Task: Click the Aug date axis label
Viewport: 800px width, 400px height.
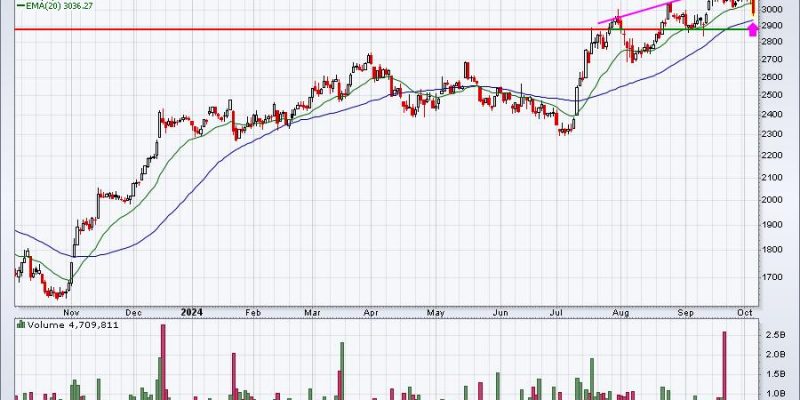Action: [x=620, y=312]
